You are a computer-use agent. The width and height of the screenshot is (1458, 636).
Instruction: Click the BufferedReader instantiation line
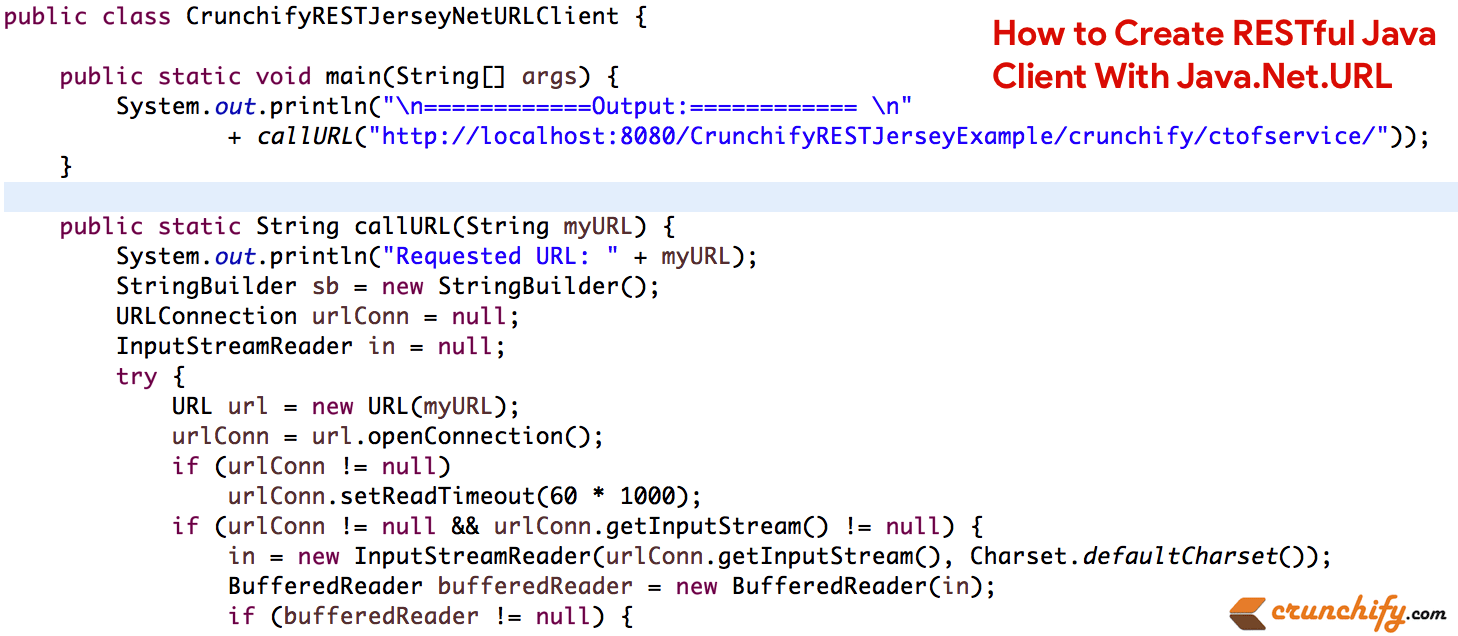(x=600, y=586)
